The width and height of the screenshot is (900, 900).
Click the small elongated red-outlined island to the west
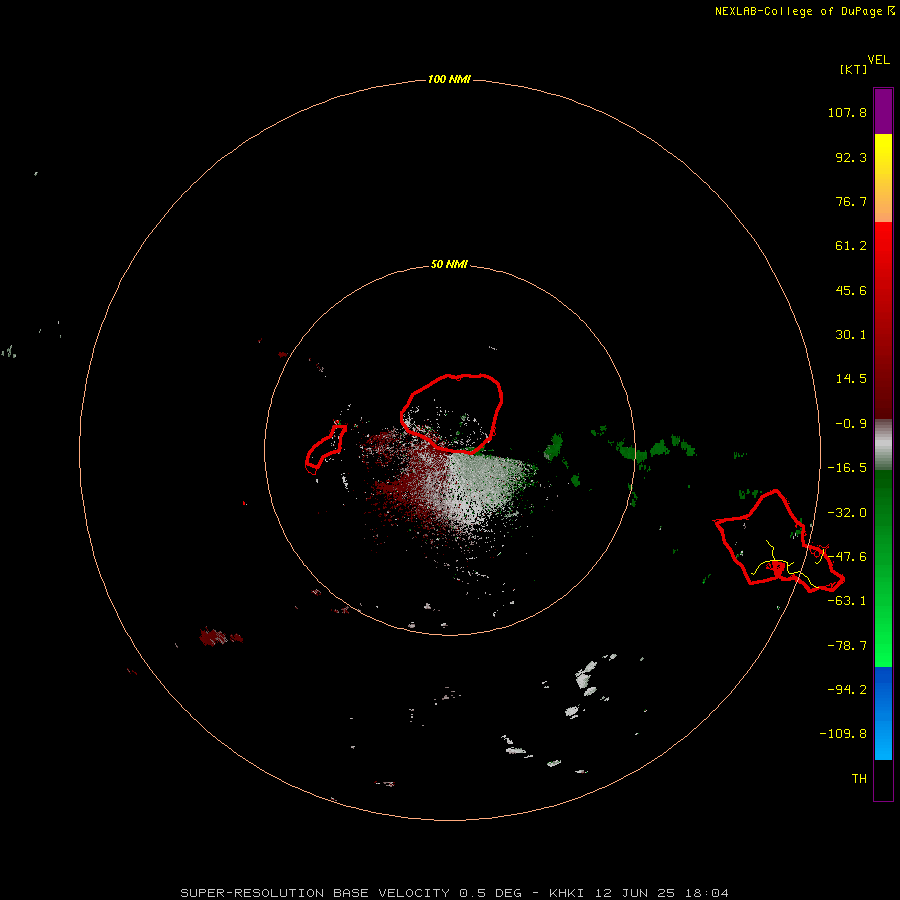(325, 448)
